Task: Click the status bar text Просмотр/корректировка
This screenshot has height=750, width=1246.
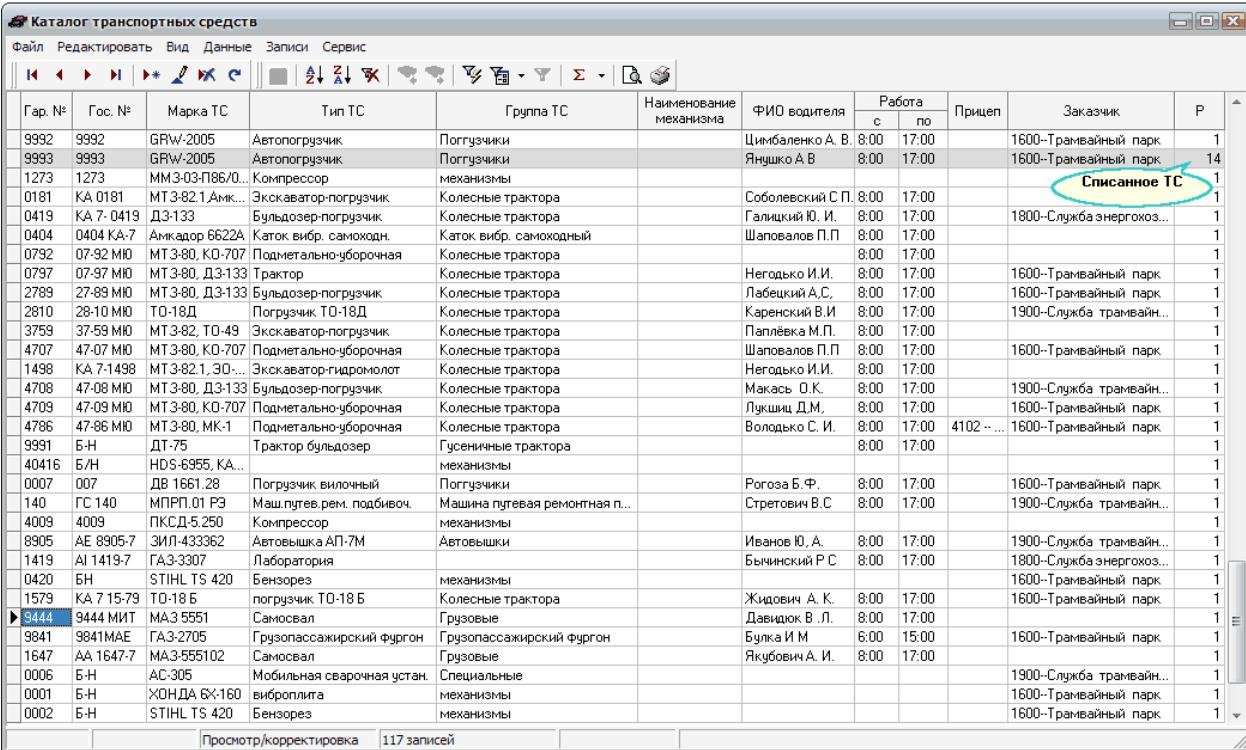Action: [x=280, y=739]
